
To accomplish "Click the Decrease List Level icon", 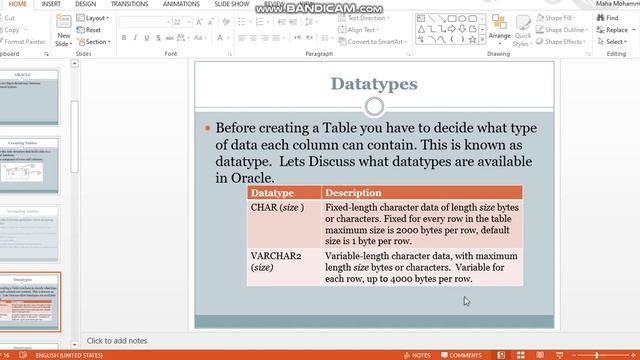I will (x=281, y=22).
